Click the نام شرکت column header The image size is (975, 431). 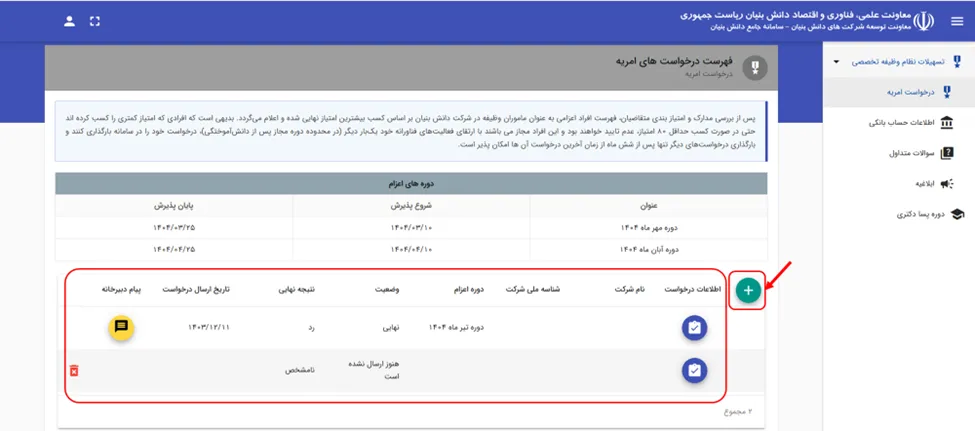(630, 290)
